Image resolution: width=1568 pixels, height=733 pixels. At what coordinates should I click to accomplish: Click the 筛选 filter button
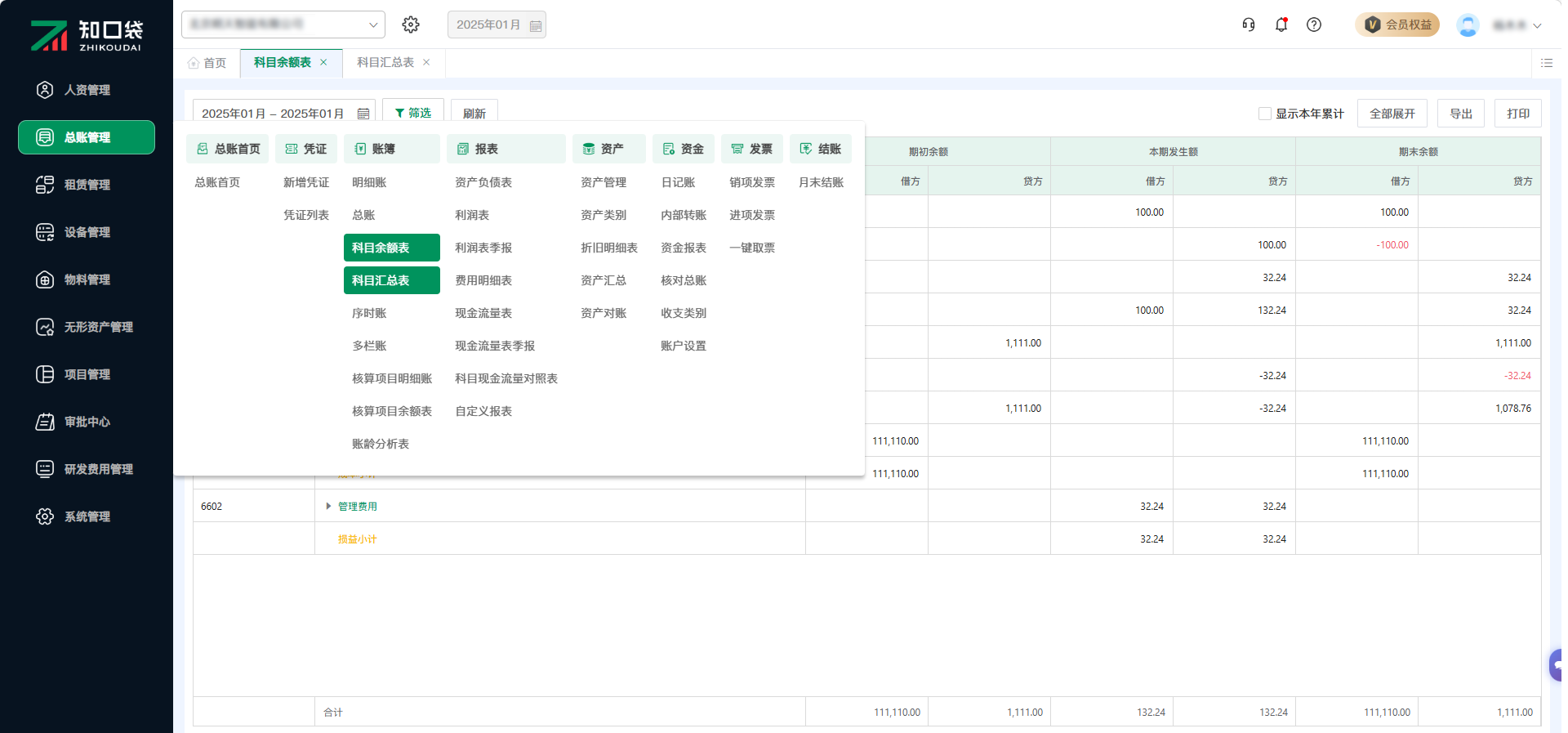413,113
